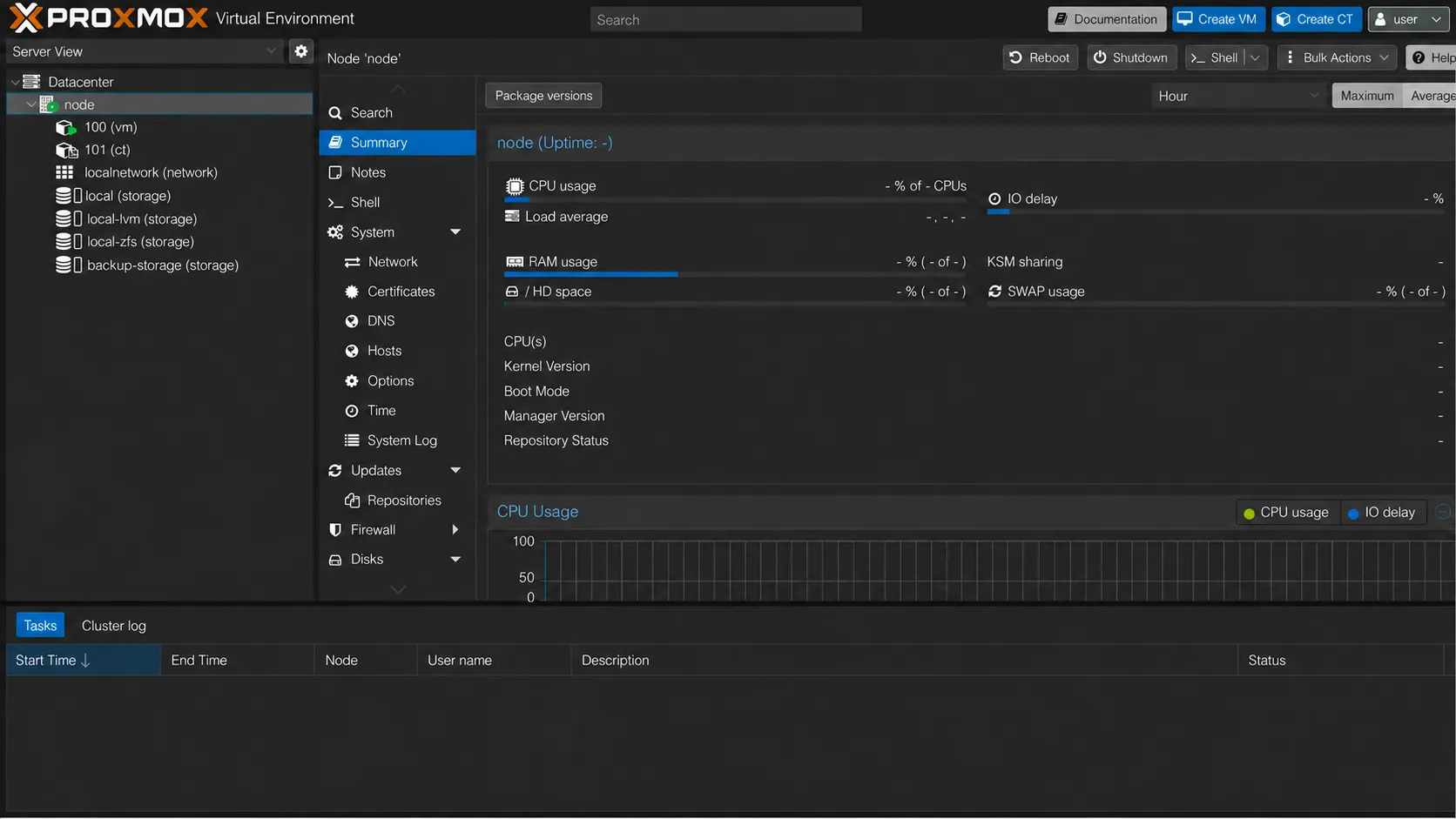
Task: Click the HD space drive icon
Action: click(512, 292)
